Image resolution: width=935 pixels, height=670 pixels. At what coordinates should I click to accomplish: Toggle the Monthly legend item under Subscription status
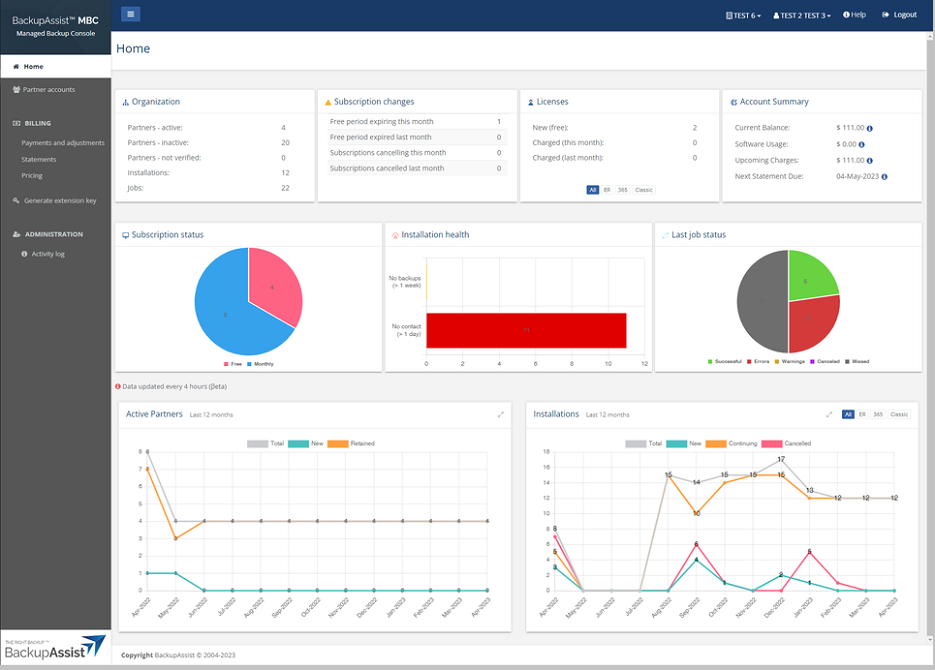[x=260, y=364]
